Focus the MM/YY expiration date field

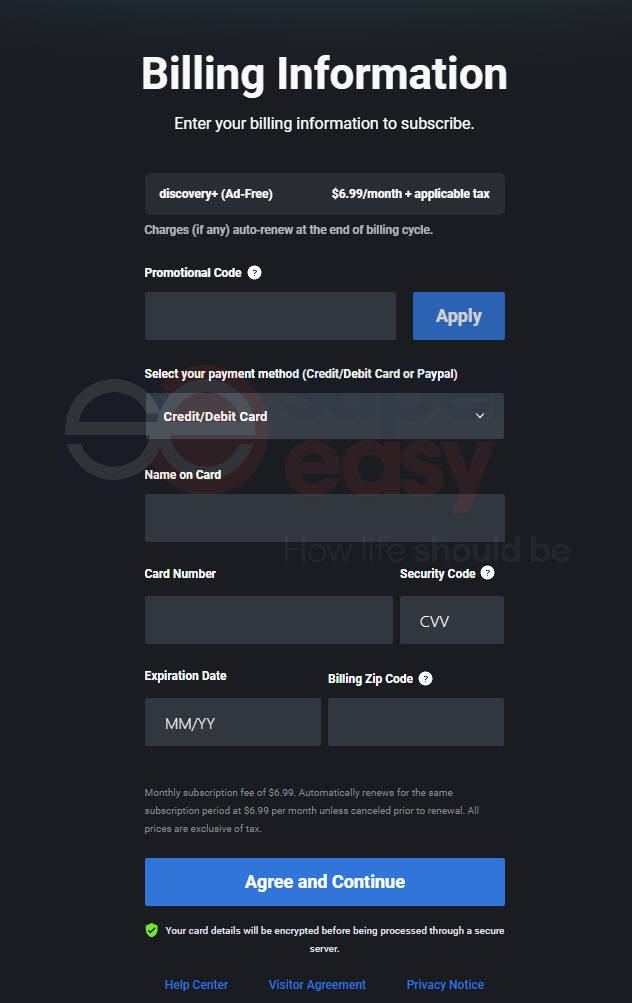233,722
